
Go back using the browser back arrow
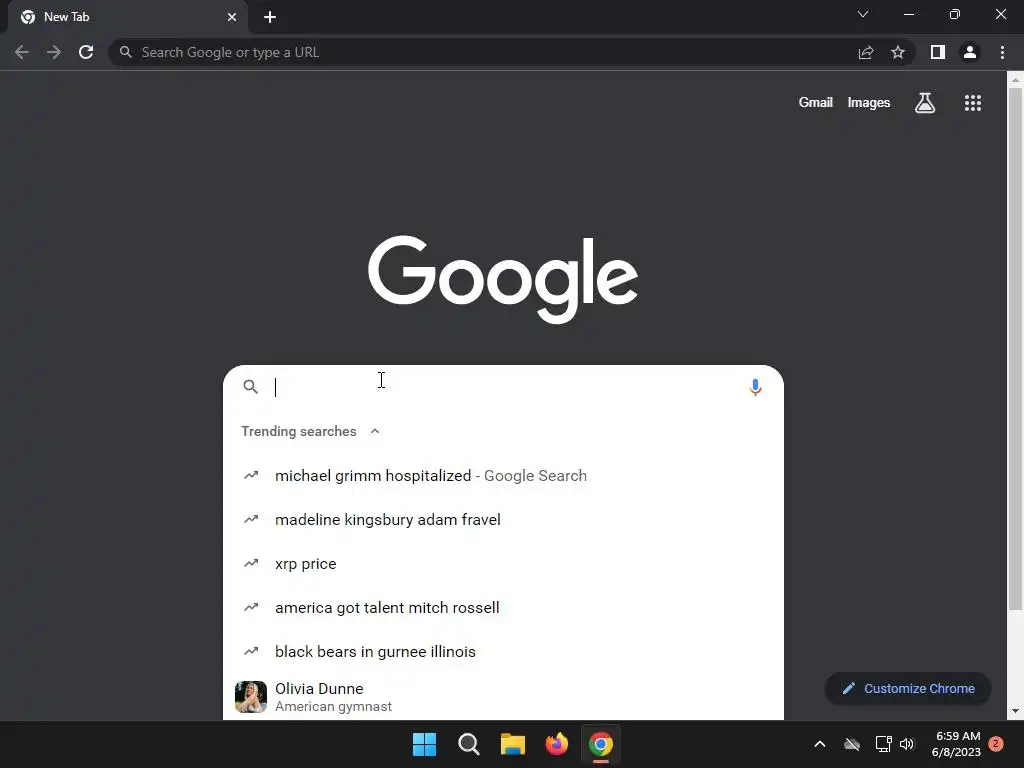22,52
